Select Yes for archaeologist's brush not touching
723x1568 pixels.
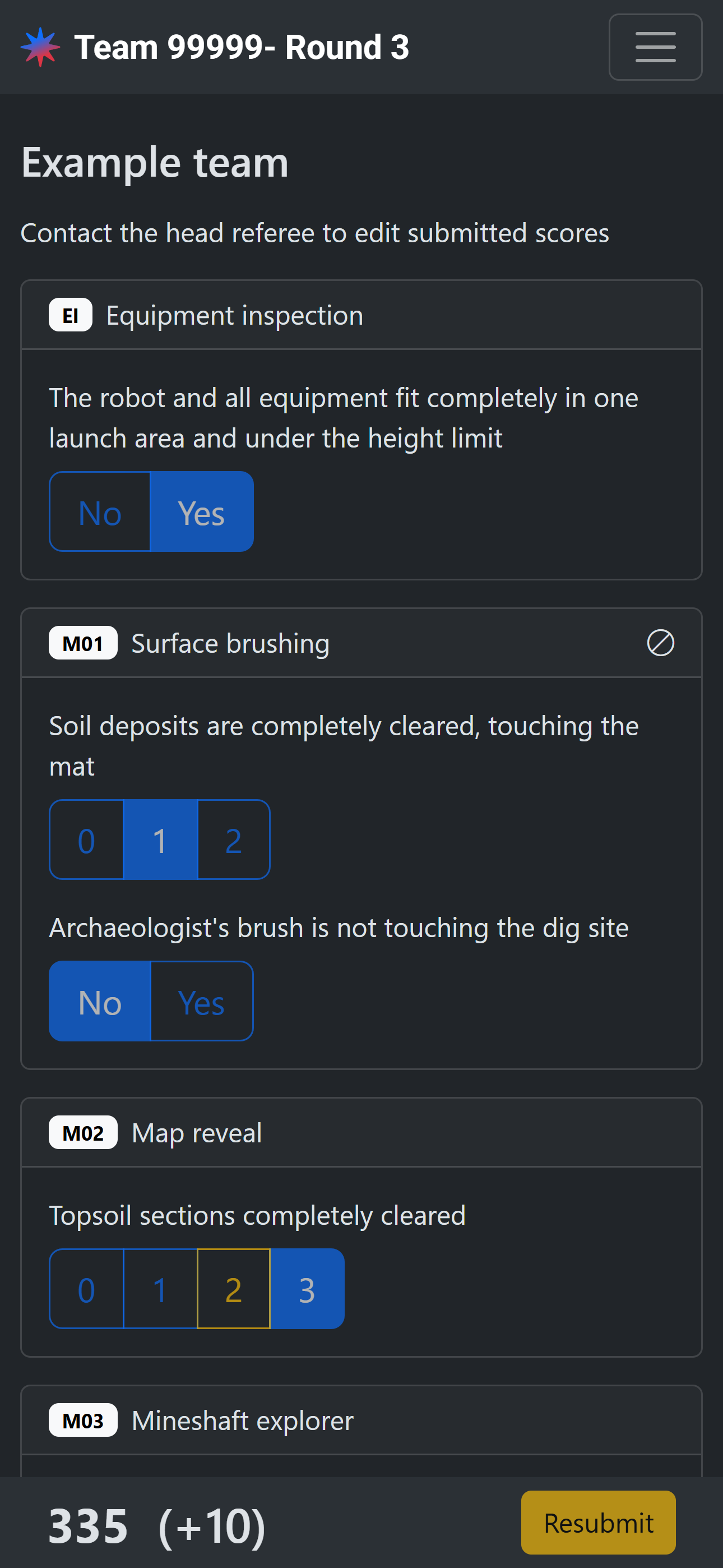(201, 1001)
